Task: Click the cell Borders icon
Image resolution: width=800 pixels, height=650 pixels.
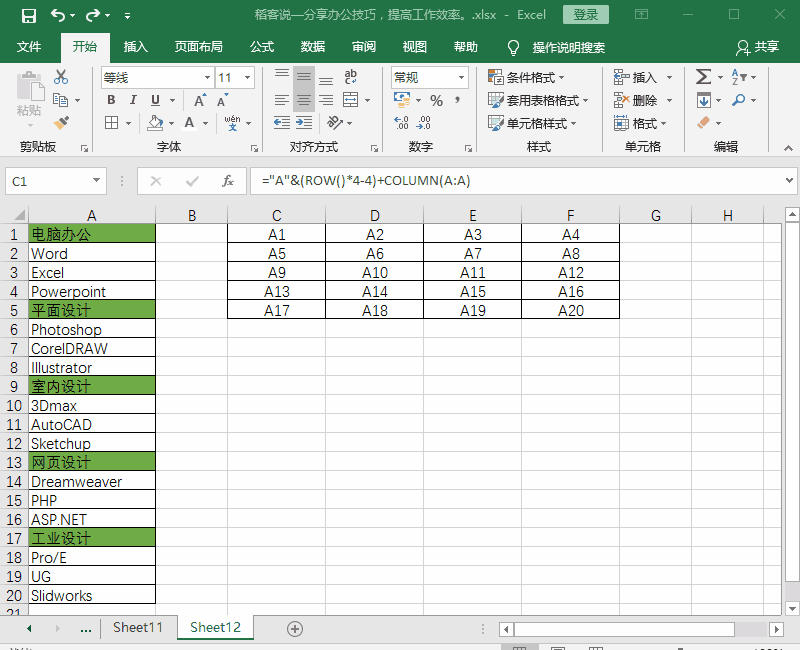Action: 112,122
